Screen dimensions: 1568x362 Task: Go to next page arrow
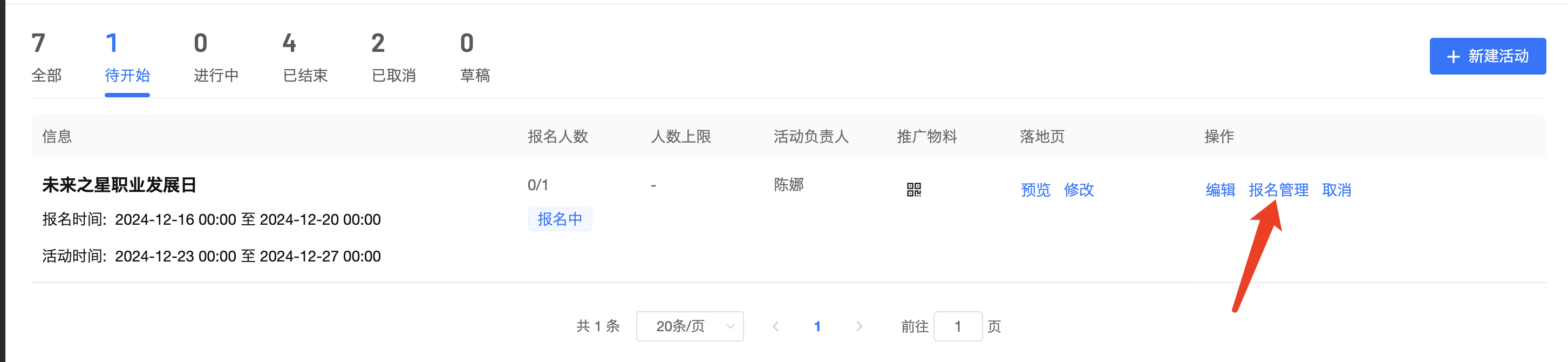pos(859,326)
